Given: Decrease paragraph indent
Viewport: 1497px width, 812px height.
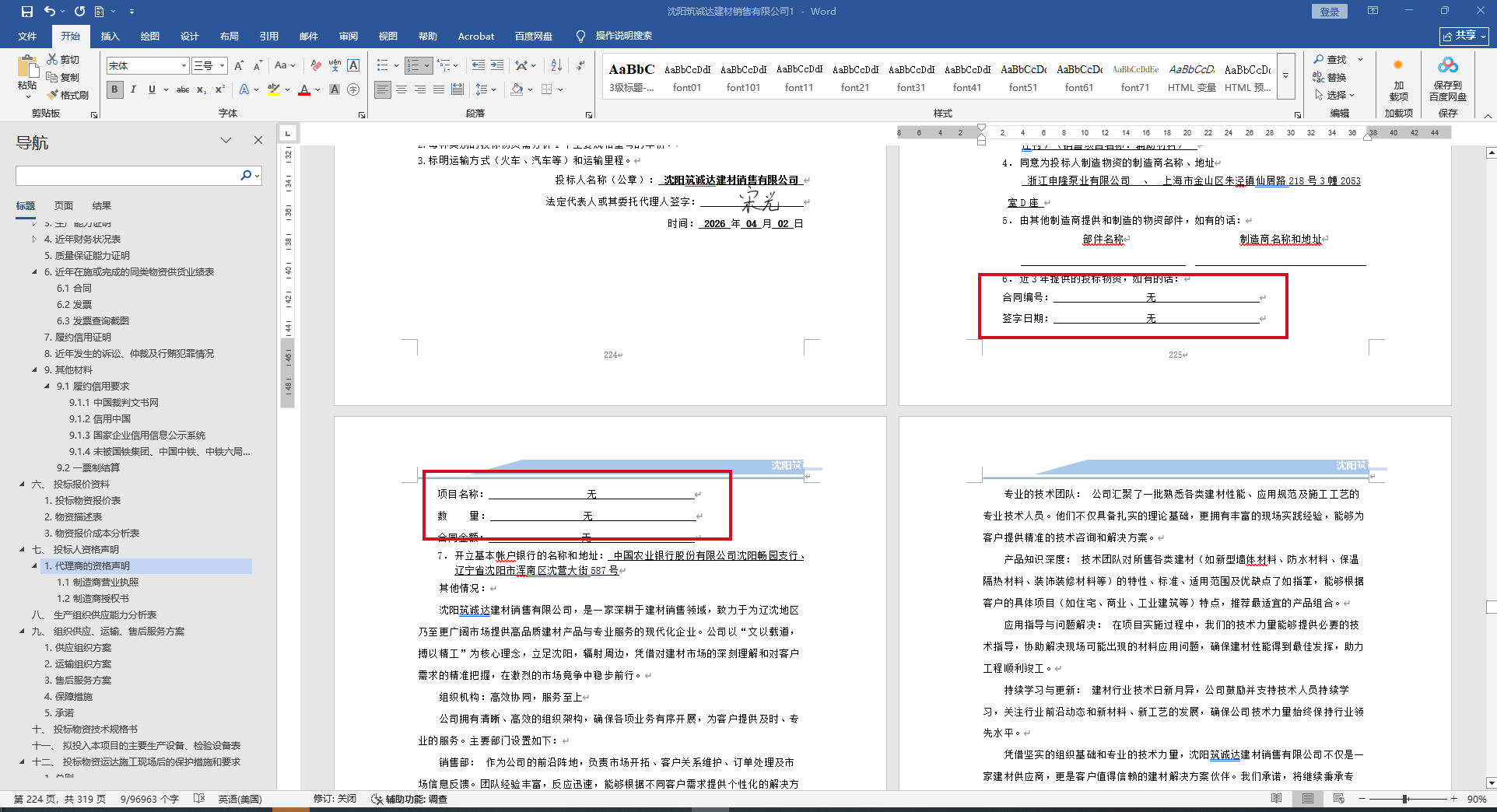Looking at the screenshot, I should [x=479, y=66].
